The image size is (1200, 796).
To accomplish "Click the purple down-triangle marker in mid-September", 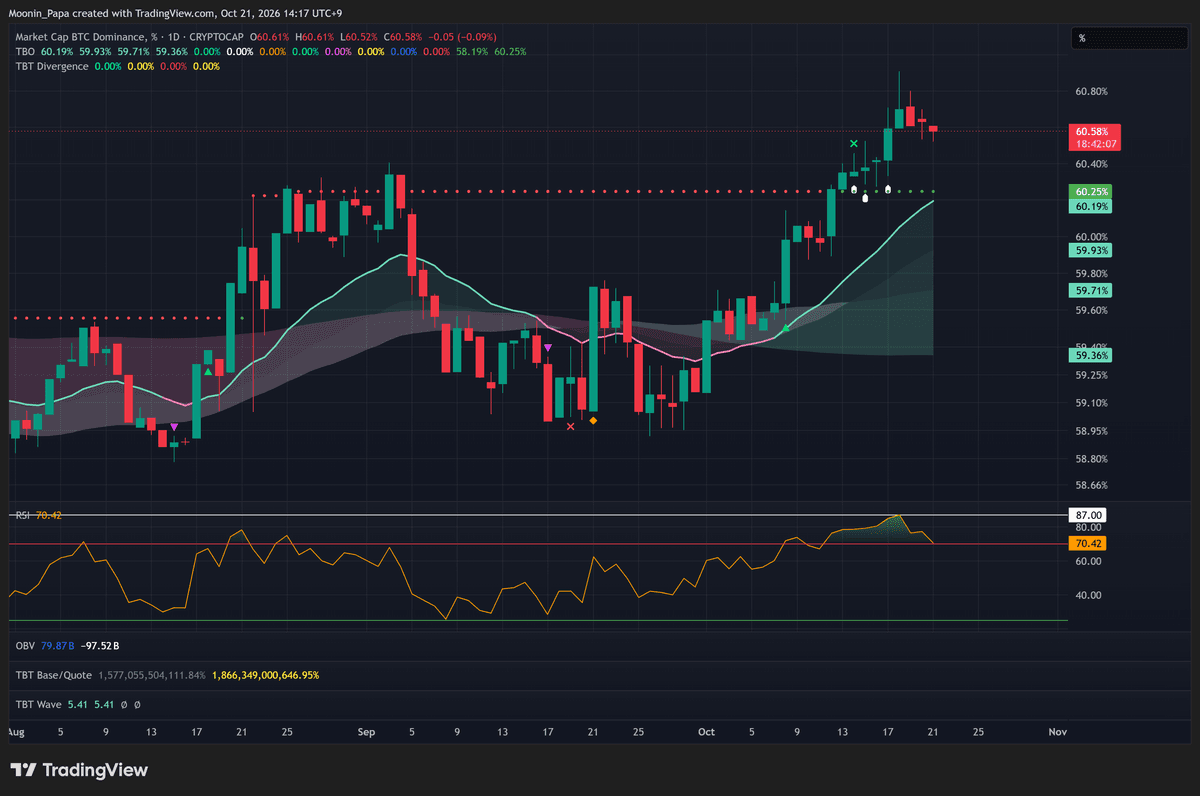I will pyautogui.click(x=548, y=347).
